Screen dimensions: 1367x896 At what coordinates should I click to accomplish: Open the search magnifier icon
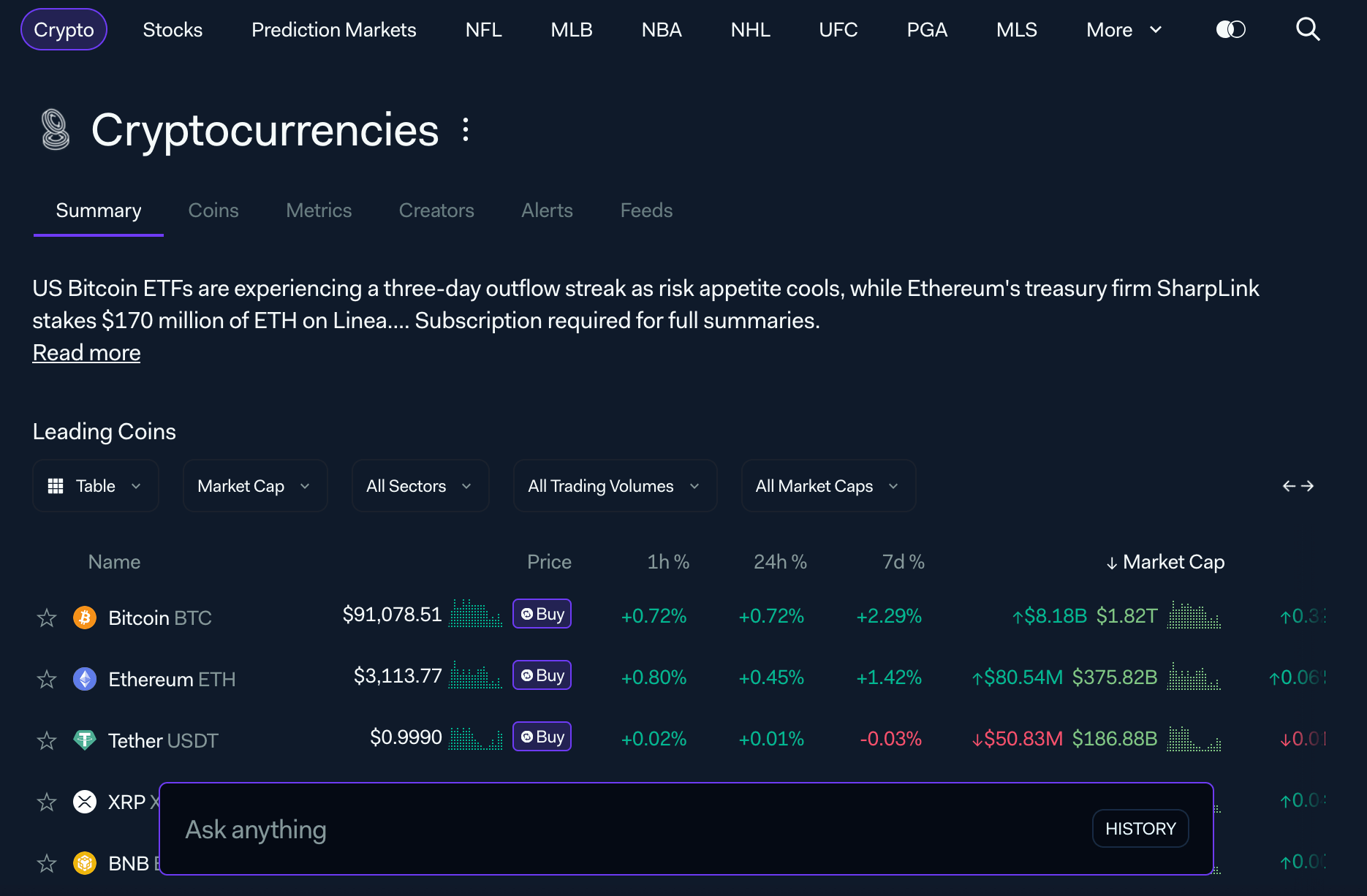coord(1308,29)
